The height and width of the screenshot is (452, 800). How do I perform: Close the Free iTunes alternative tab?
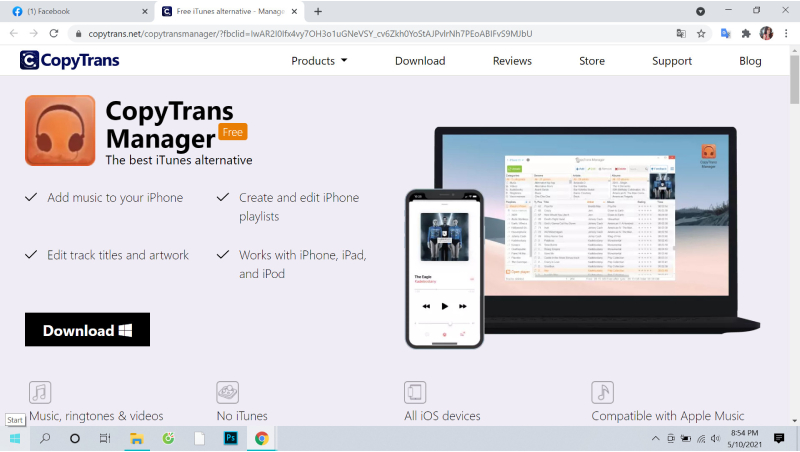[x=294, y=11]
